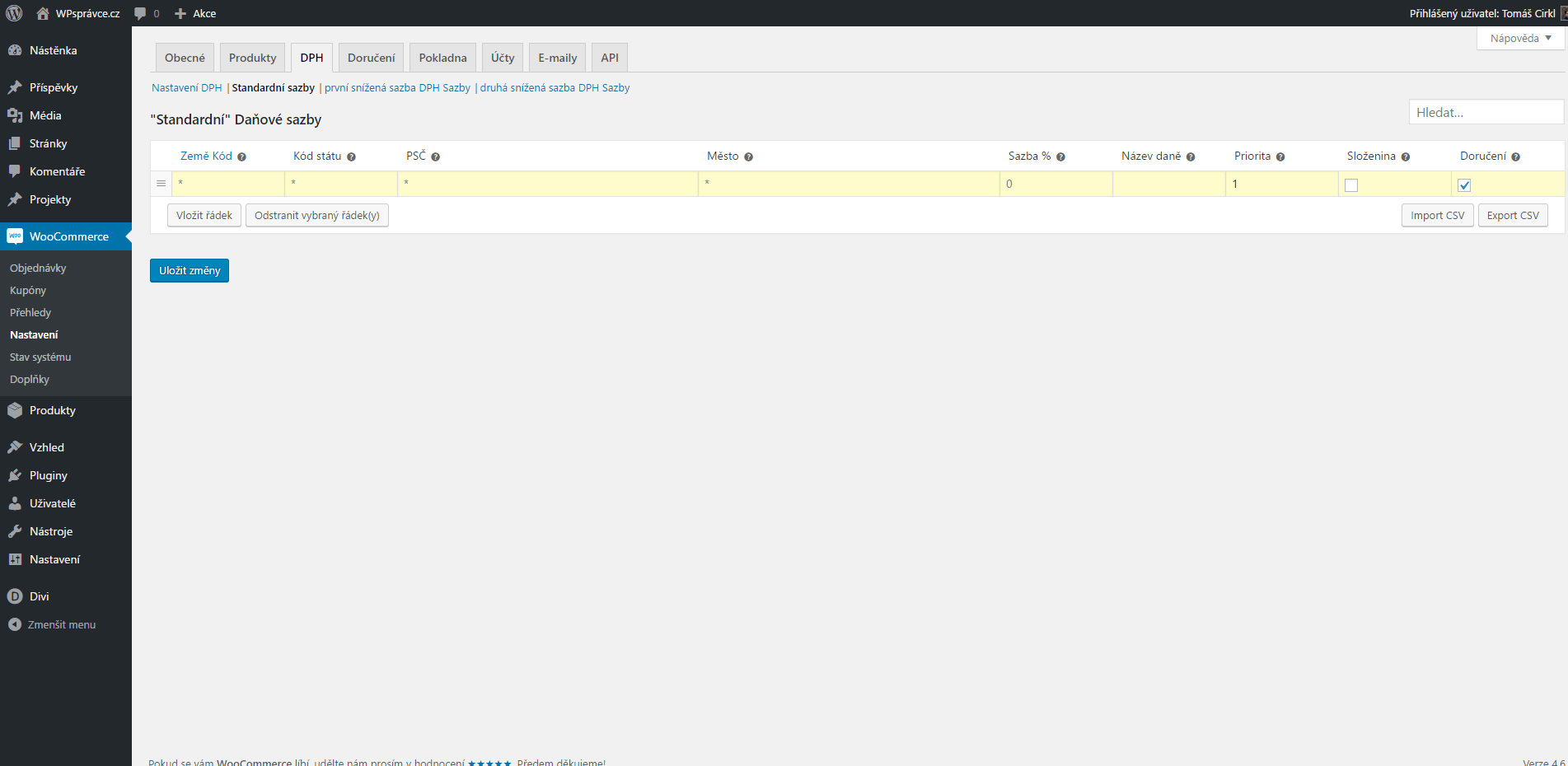The width and height of the screenshot is (1568, 766).
Task: Click the Divi circle icon
Action: click(x=15, y=596)
